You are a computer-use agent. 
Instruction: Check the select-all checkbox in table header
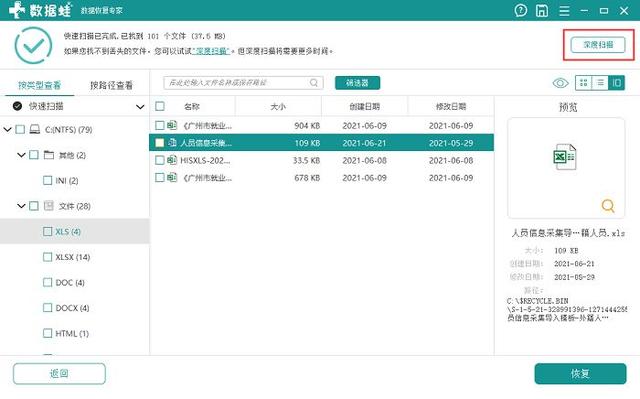[x=160, y=106]
